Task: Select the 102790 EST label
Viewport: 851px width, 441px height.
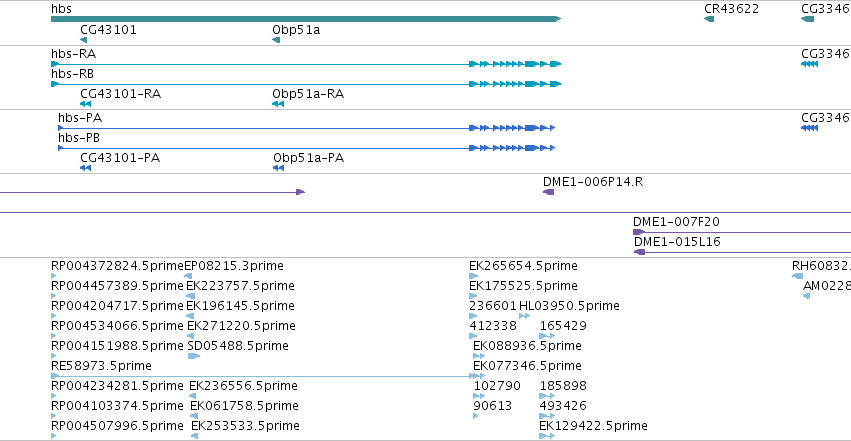Action: [x=497, y=386]
